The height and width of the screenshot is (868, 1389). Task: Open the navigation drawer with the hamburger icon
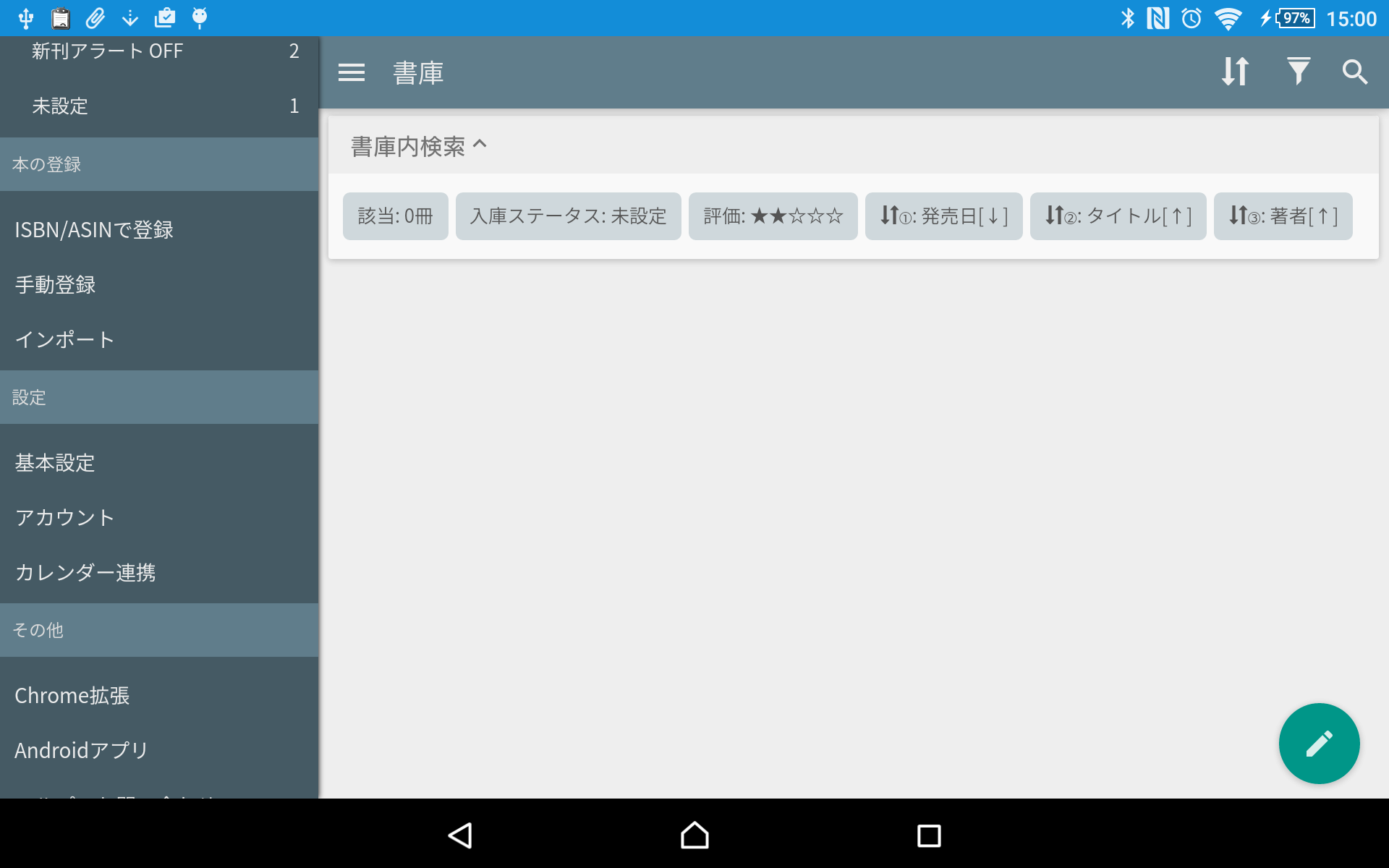pos(352,72)
